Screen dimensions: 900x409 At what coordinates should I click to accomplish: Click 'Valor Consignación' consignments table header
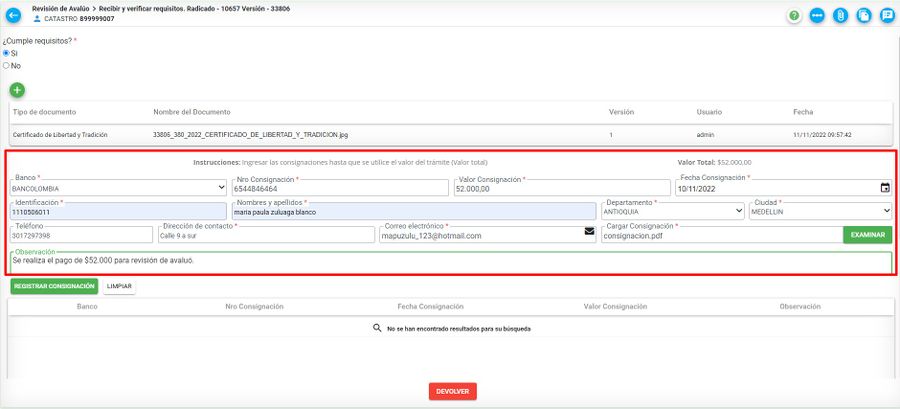[x=615, y=307]
